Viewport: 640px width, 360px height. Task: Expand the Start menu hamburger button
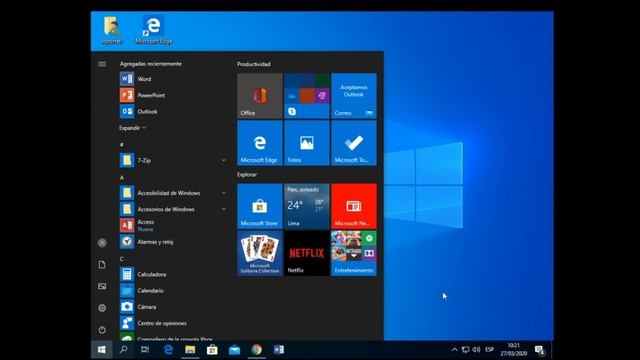click(x=102, y=64)
